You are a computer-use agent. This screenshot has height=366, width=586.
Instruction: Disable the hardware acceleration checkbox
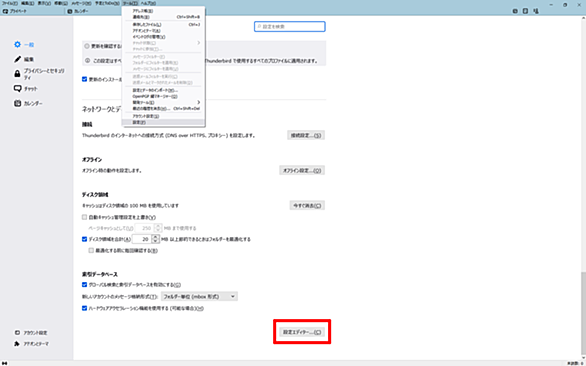84,308
